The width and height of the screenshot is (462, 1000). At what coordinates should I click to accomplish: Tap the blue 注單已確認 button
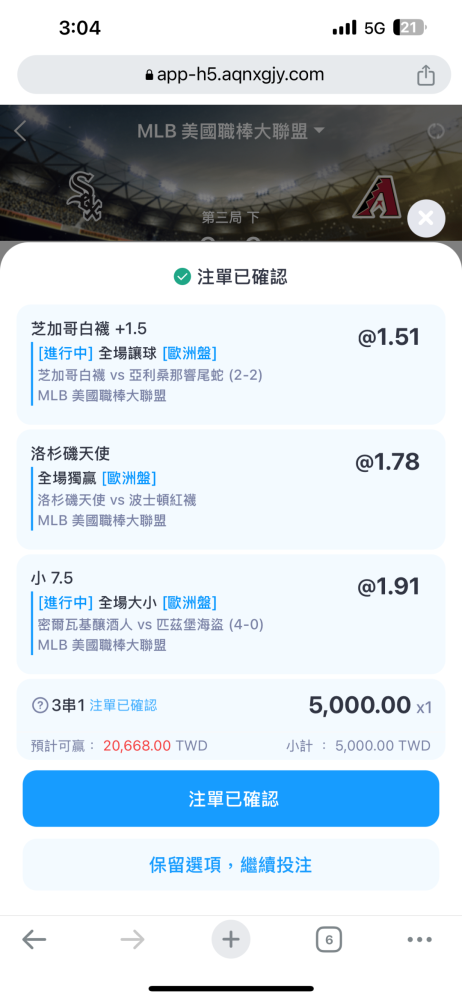pos(231,798)
